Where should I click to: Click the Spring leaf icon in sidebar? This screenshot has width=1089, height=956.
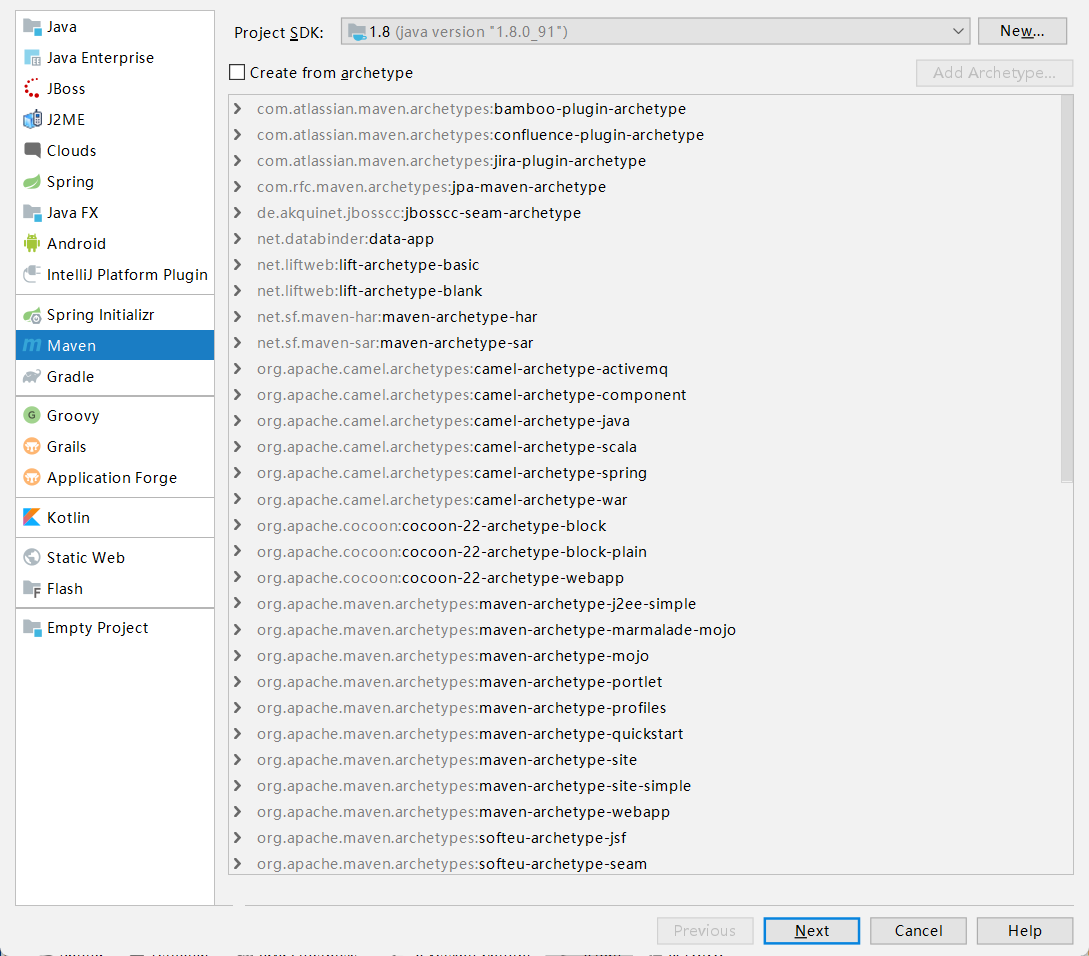[32, 182]
